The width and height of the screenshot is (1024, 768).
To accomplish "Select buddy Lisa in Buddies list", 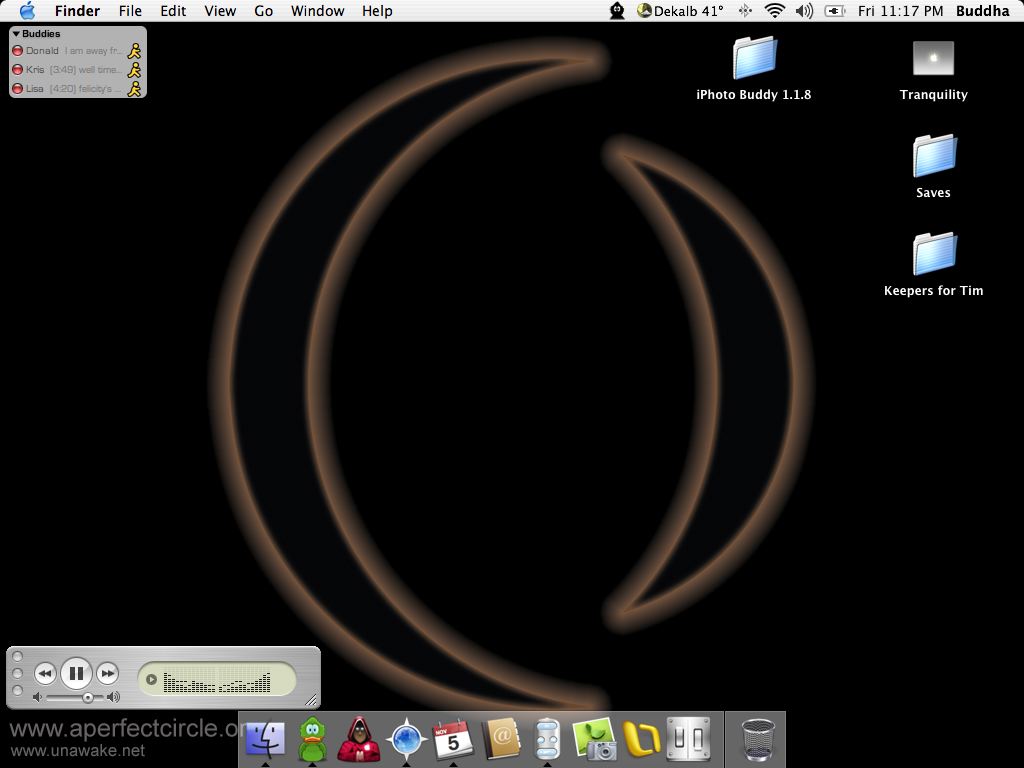I will (77, 89).
